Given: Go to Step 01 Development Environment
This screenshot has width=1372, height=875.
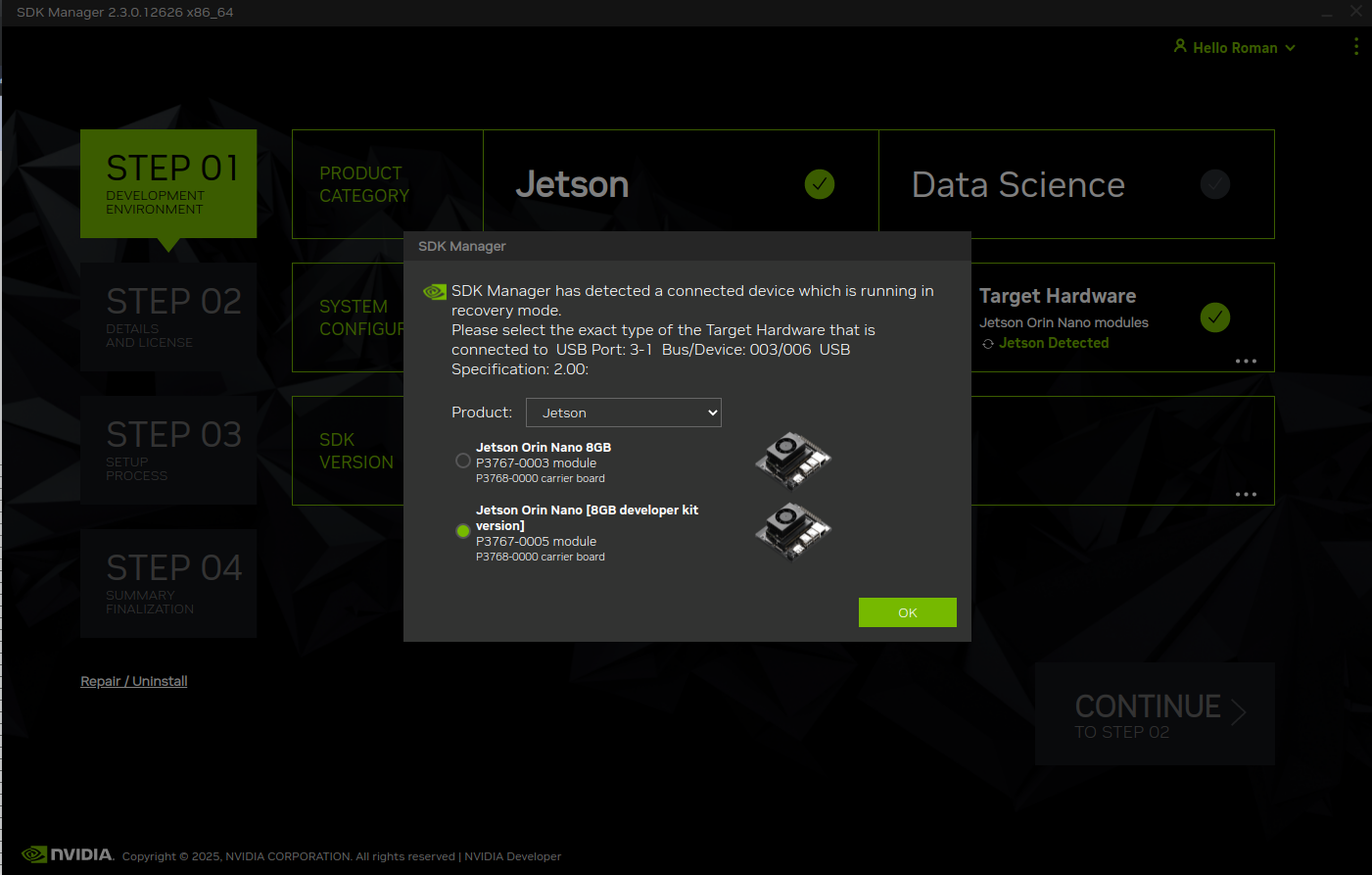Looking at the screenshot, I should pyautogui.click(x=168, y=184).
